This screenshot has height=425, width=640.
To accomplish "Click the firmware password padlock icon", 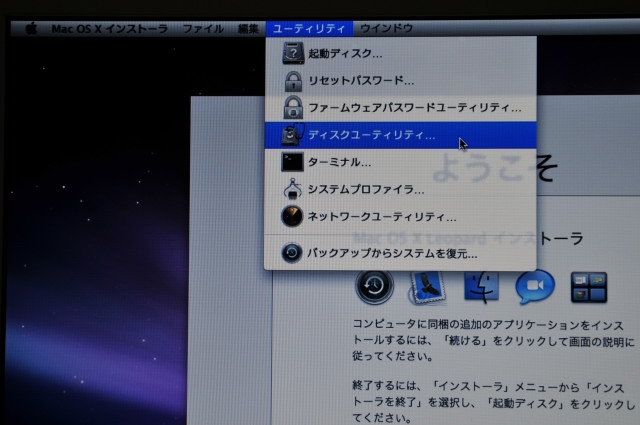I will 293,107.
